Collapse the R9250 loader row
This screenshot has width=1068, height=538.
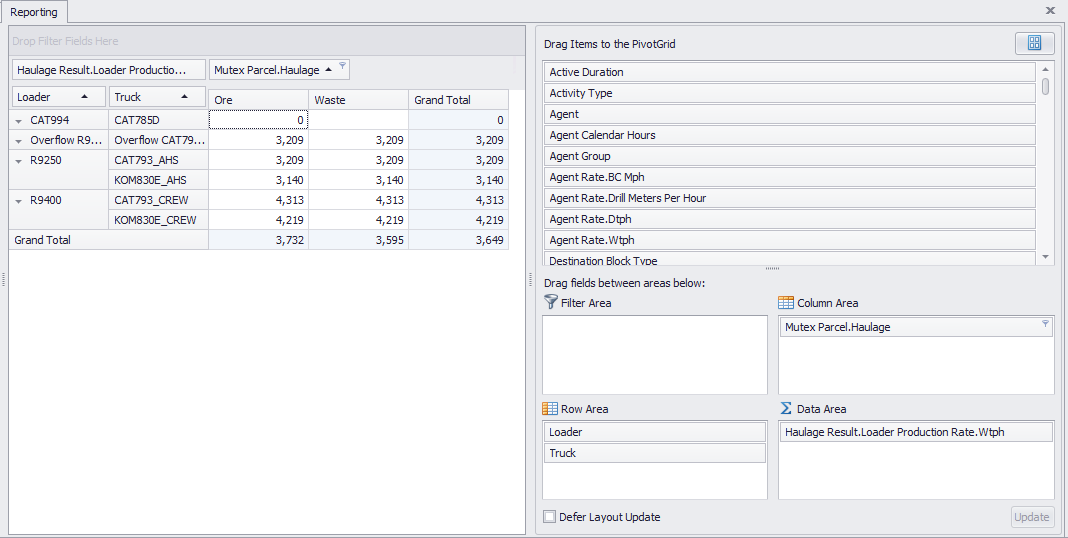coord(19,160)
